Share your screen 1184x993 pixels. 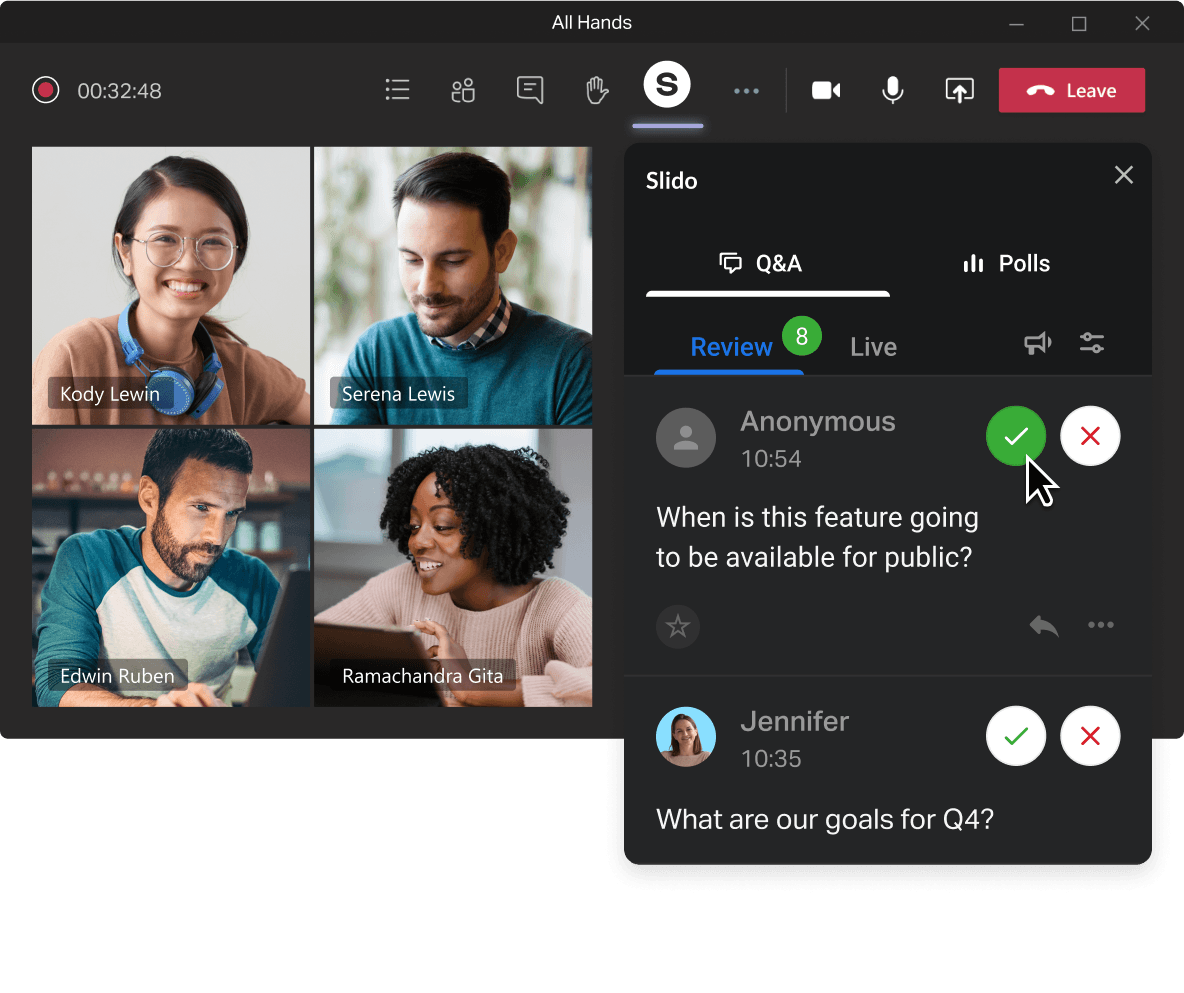(959, 90)
